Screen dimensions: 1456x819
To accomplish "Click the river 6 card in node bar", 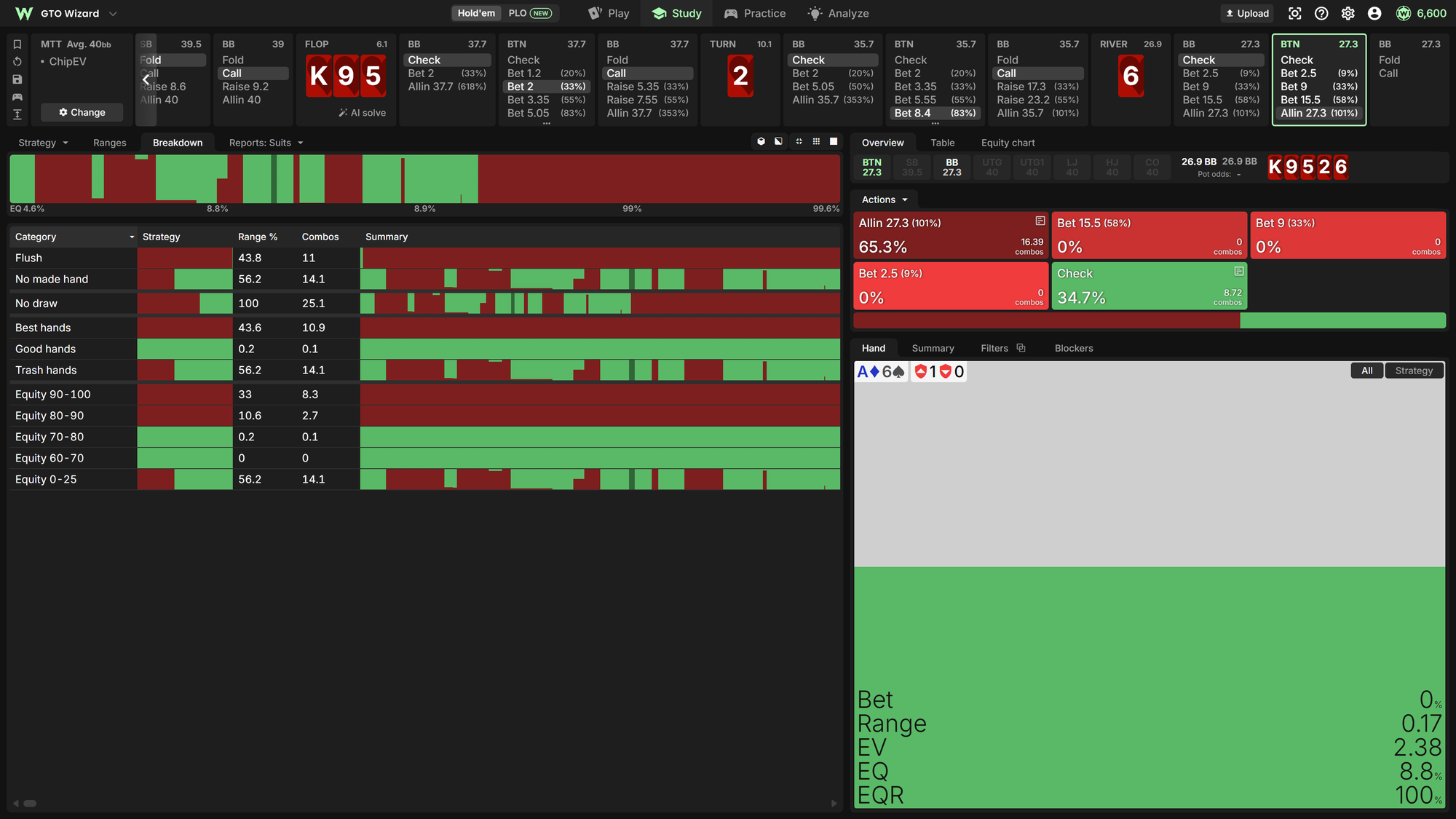I will pyautogui.click(x=1131, y=76).
